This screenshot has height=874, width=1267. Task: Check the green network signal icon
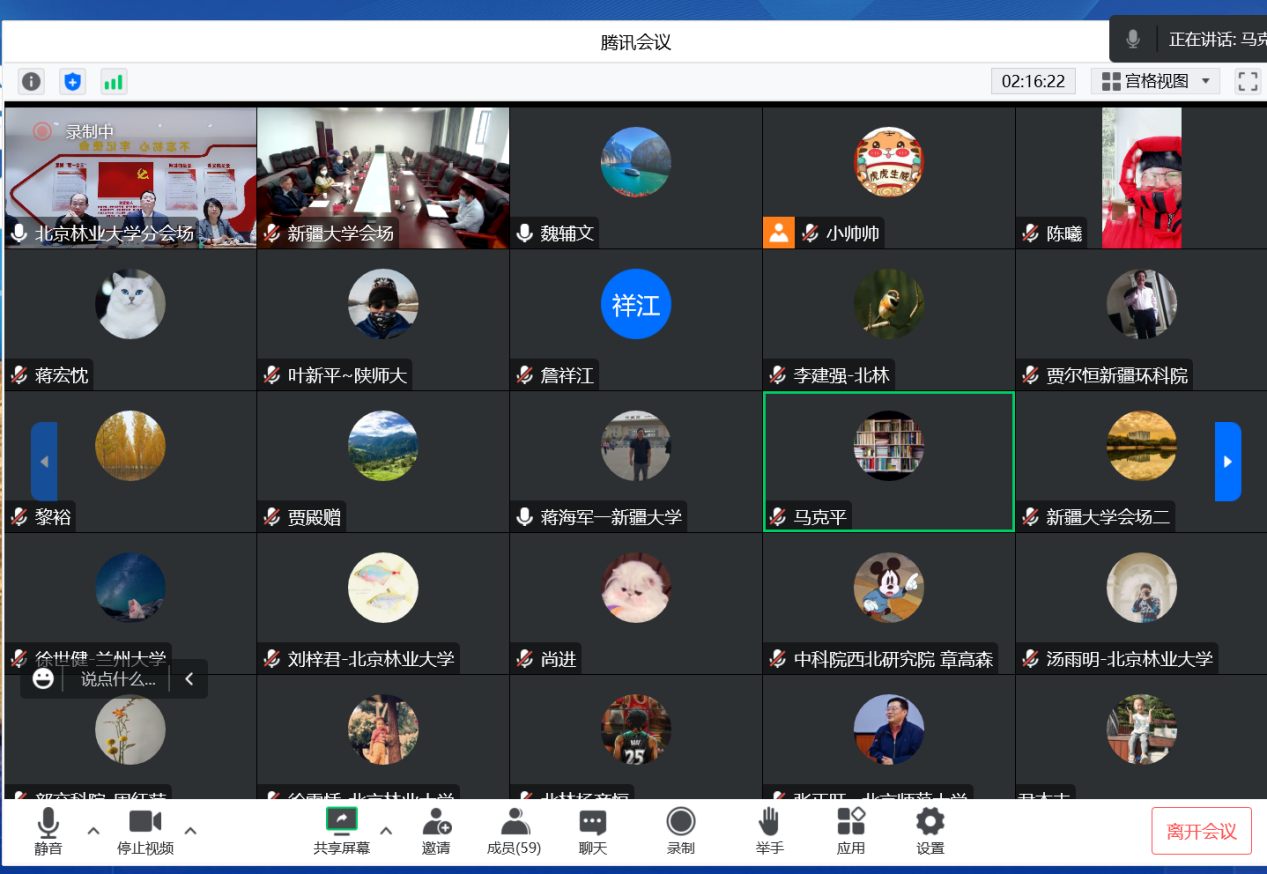113,81
